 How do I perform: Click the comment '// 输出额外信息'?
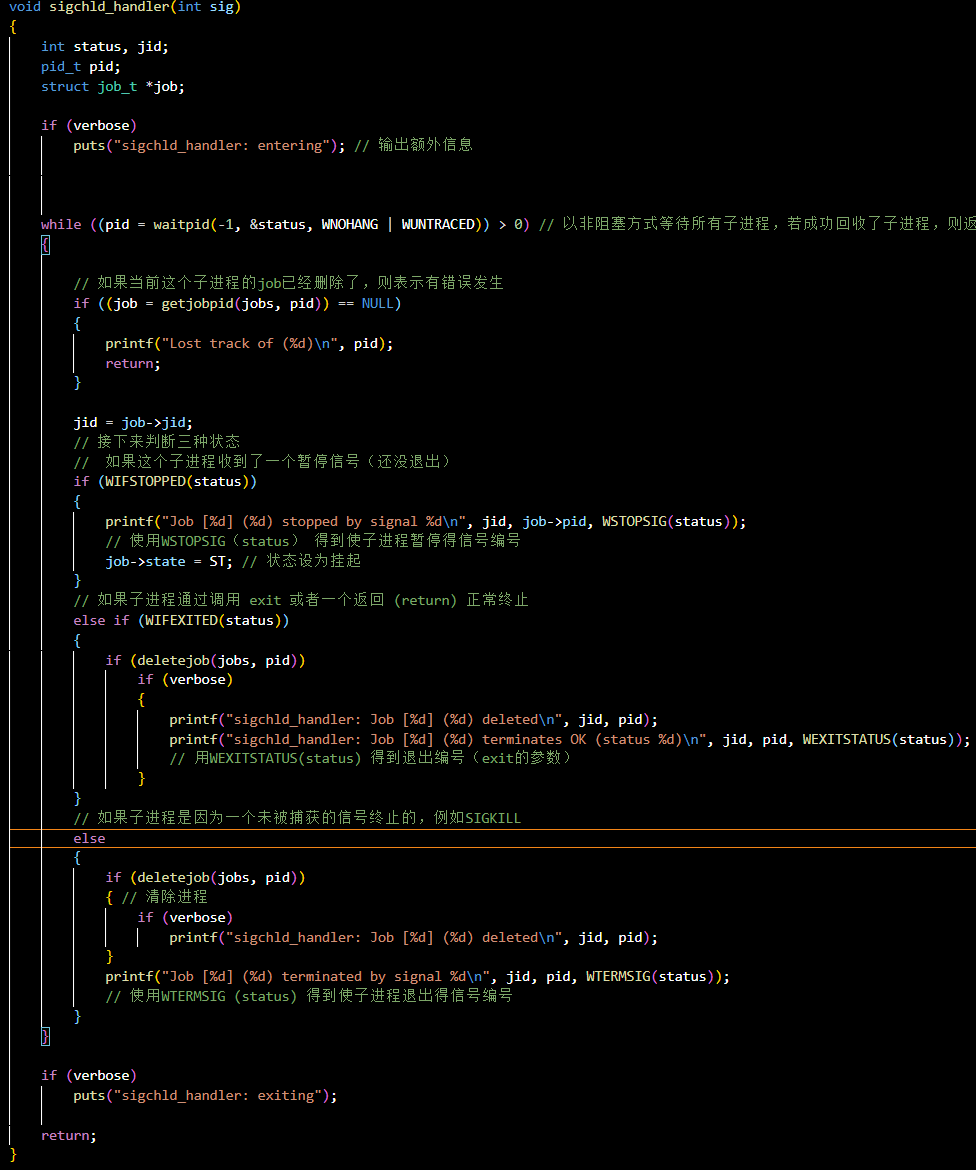(x=413, y=145)
